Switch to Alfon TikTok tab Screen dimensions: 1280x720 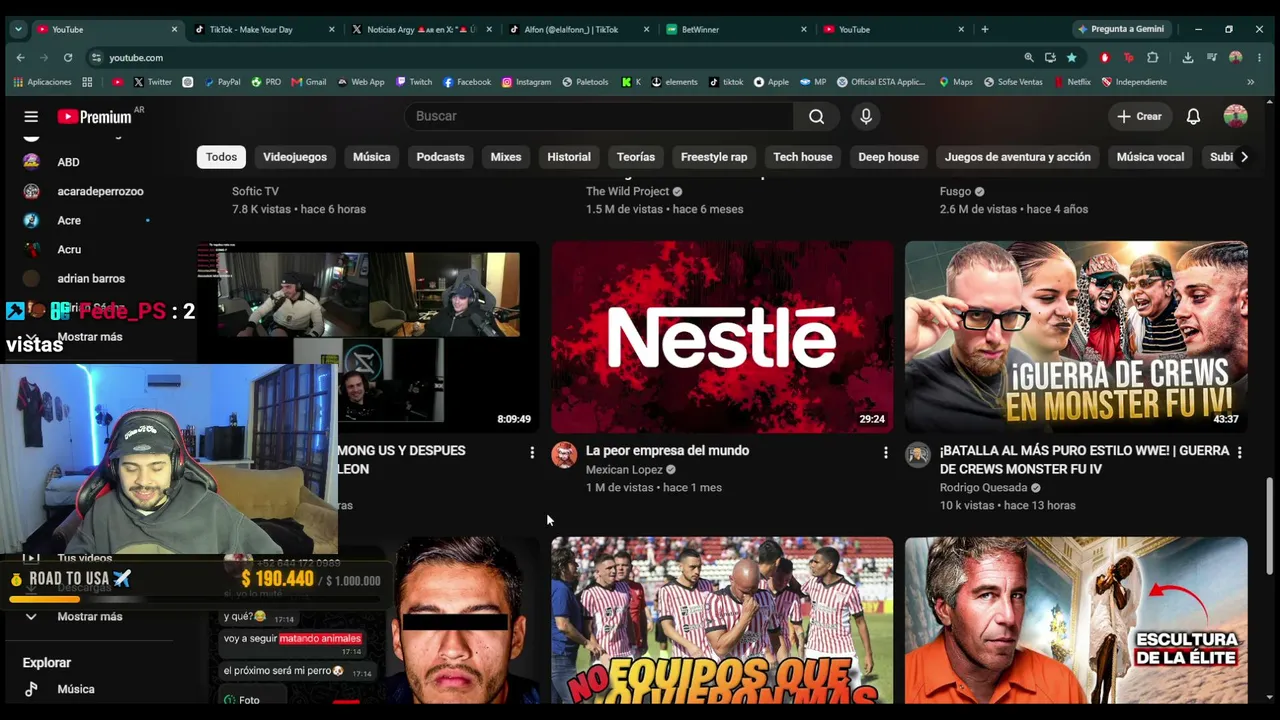pyautogui.click(x=578, y=30)
